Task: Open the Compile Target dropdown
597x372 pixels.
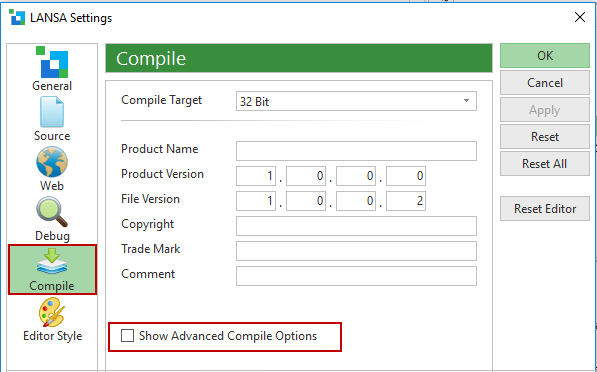Action: tap(356, 101)
